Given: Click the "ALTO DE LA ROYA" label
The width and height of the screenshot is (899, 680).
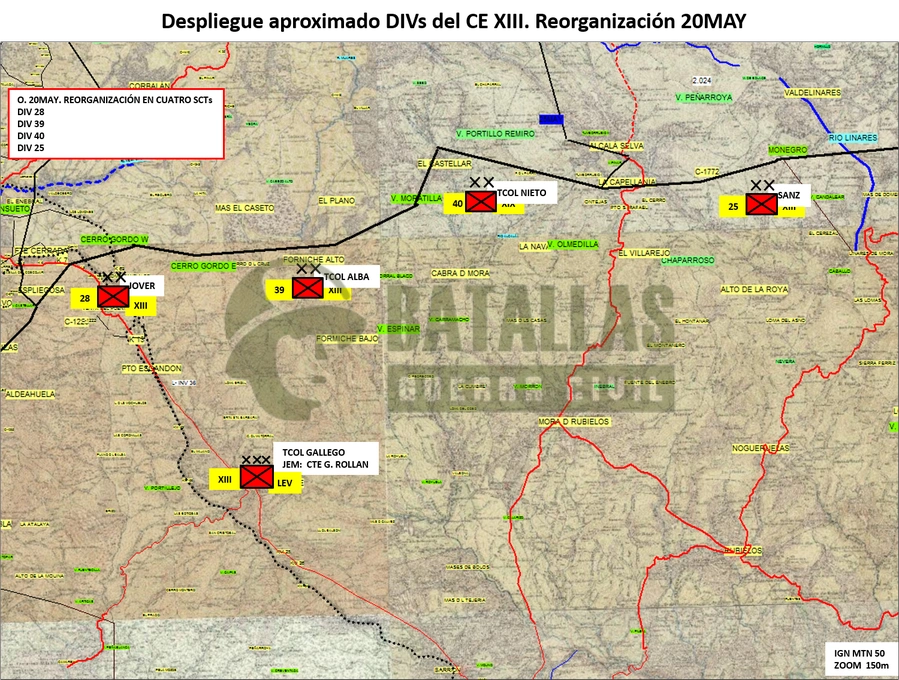Looking at the screenshot, I should click(x=754, y=290).
